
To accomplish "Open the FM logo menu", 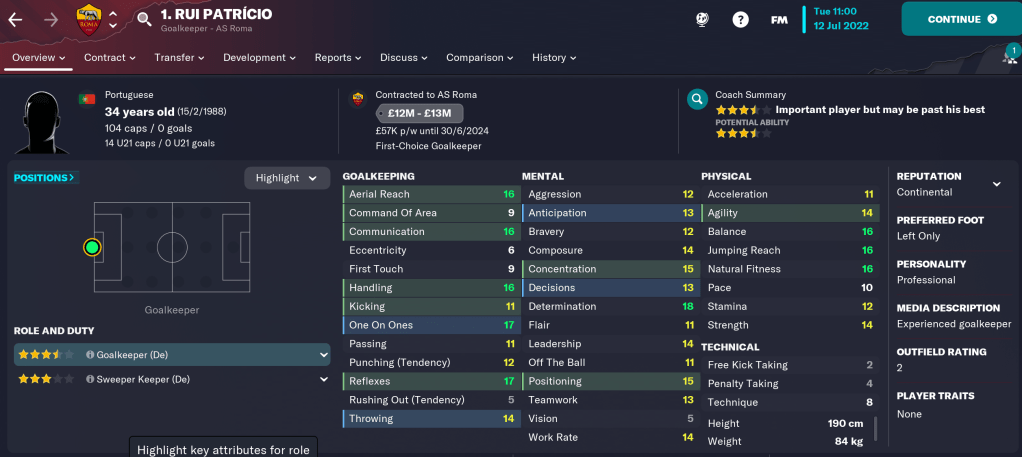I will click(x=779, y=19).
